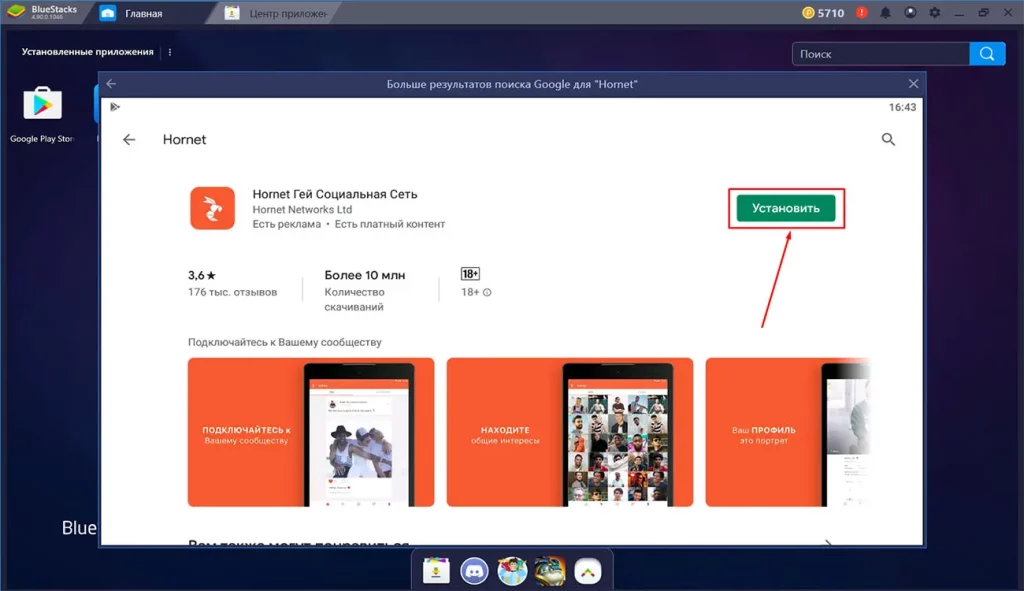The image size is (1024, 591).
Task: View the Ваш профиль screenshot
Action: [x=788, y=432]
